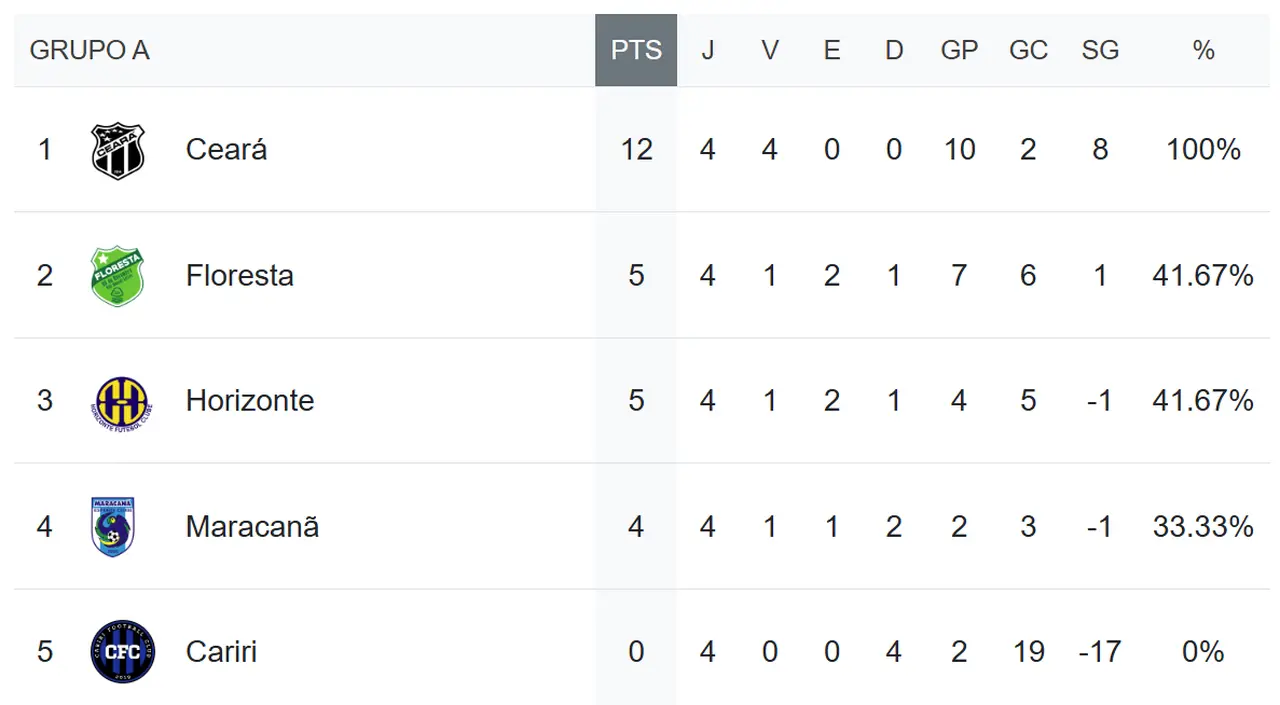The height and width of the screenshot is (705, 1280).
Task: Select the GP goals-for column header
Action: pos(959,50)
